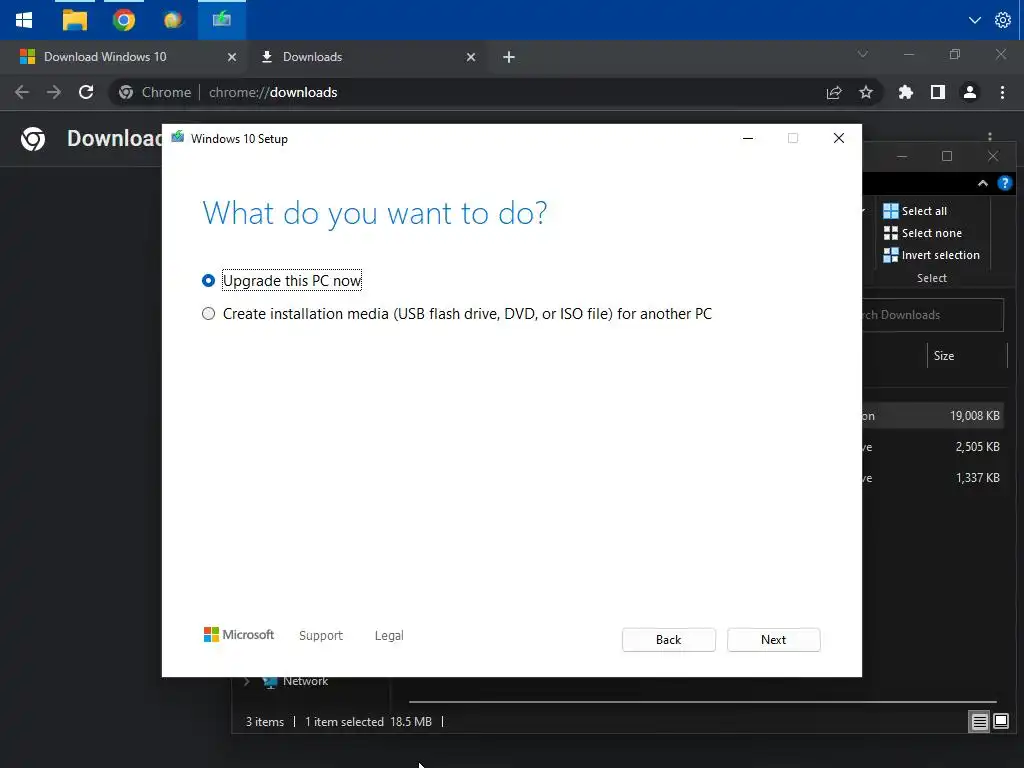
Task: Expand the top bar chevron next to gear
Action: click(974, 20)
